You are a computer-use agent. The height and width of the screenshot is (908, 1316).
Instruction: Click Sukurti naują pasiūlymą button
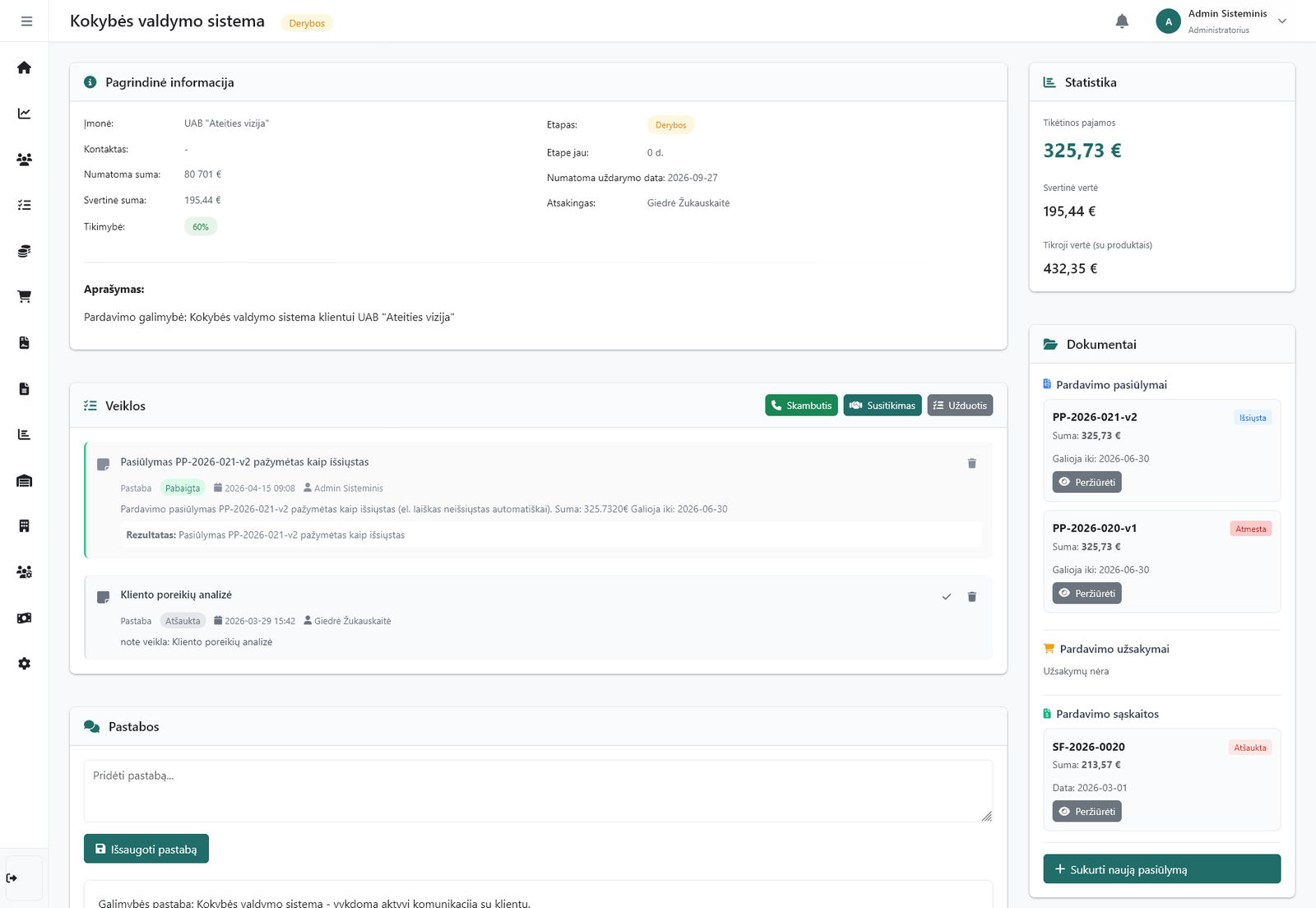pos(1161,869)
